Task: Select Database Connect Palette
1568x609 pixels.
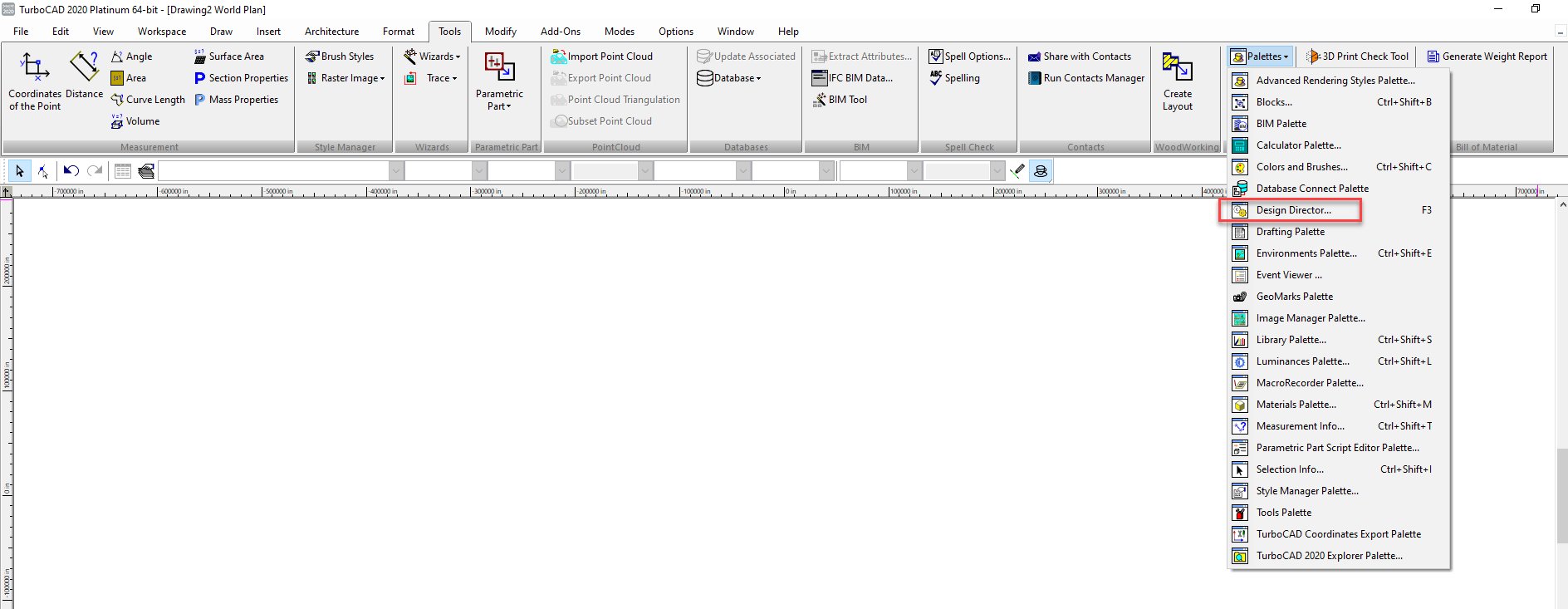Action: pyautogui.click(x=1339, y=189)
